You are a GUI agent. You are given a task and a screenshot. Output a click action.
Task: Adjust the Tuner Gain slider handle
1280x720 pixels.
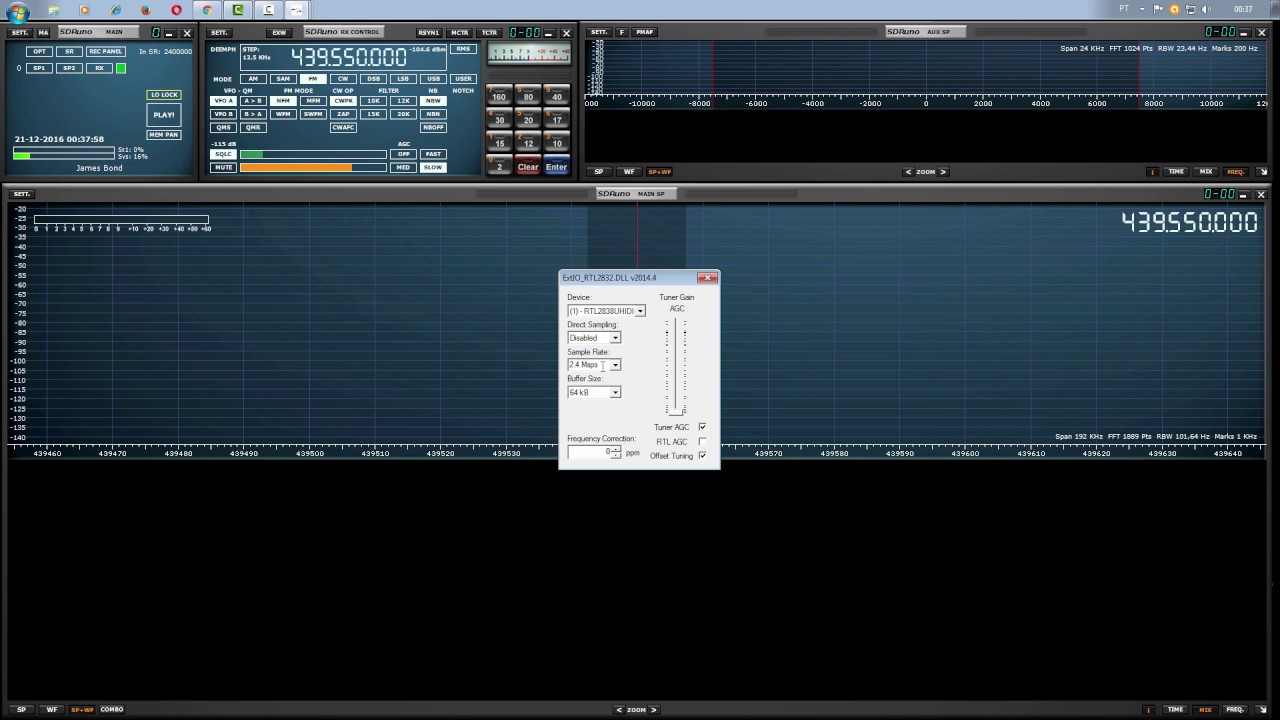676,410
